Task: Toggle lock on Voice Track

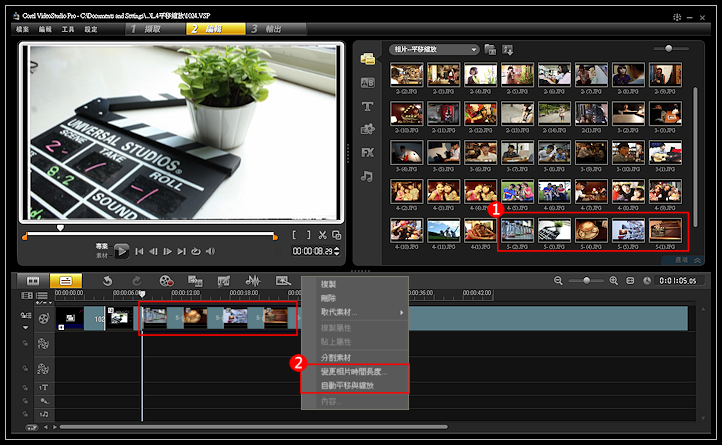Action: pyautogui.click(x=25, y=401)
